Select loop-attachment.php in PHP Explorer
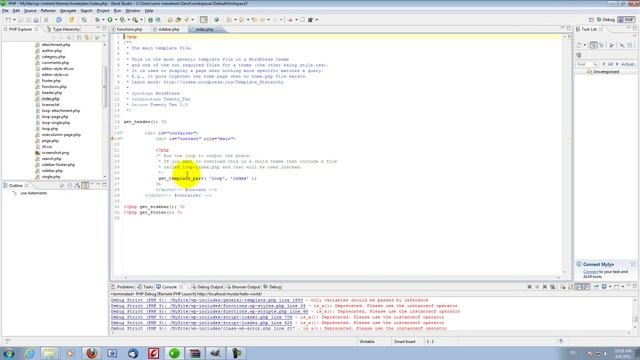The width and height of the screenshot is (640, 360). pos(60,111)
